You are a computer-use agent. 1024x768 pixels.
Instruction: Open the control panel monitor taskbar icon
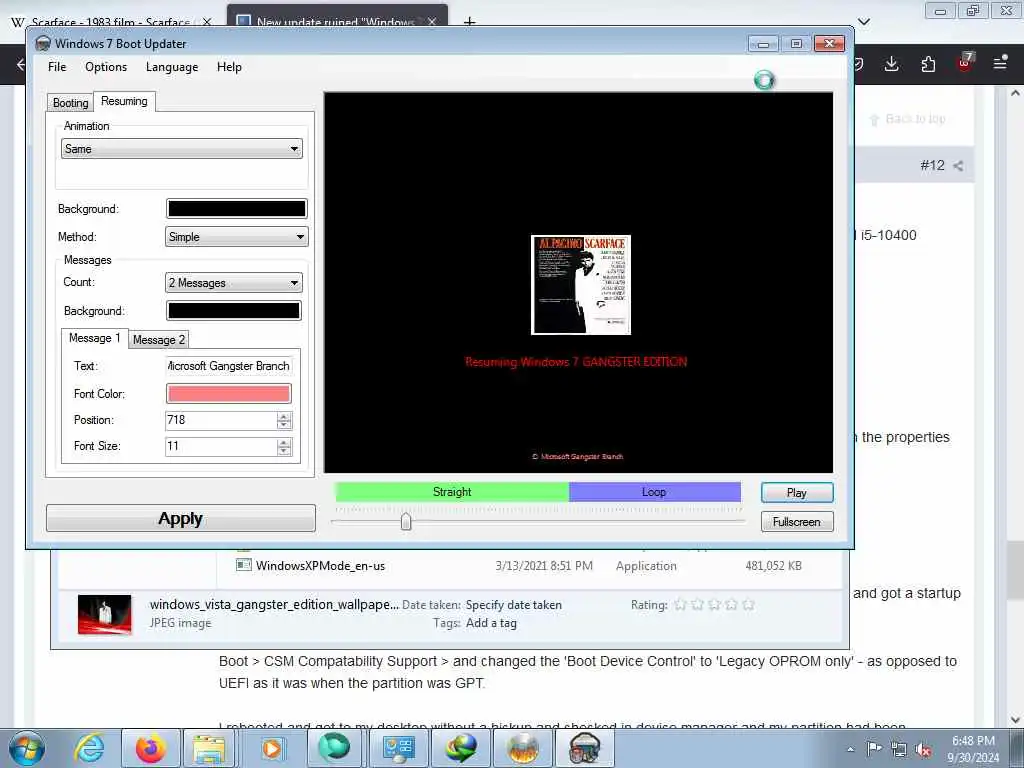tap(398, 748)
